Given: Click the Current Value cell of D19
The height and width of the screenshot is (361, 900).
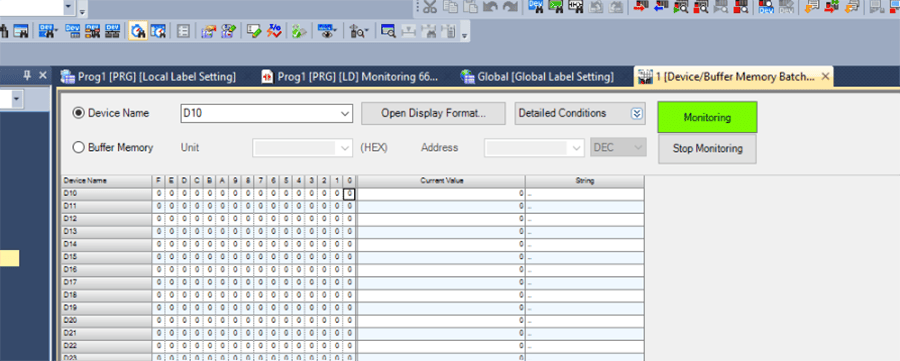Looking at the screenshot, I should (x=441, y=308).
